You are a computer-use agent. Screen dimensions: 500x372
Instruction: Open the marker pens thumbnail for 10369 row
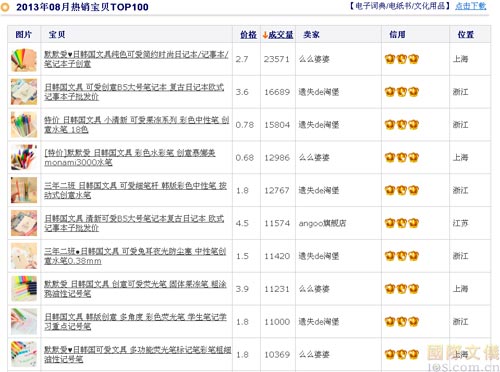pyautogui.click(x=24, y=354)
